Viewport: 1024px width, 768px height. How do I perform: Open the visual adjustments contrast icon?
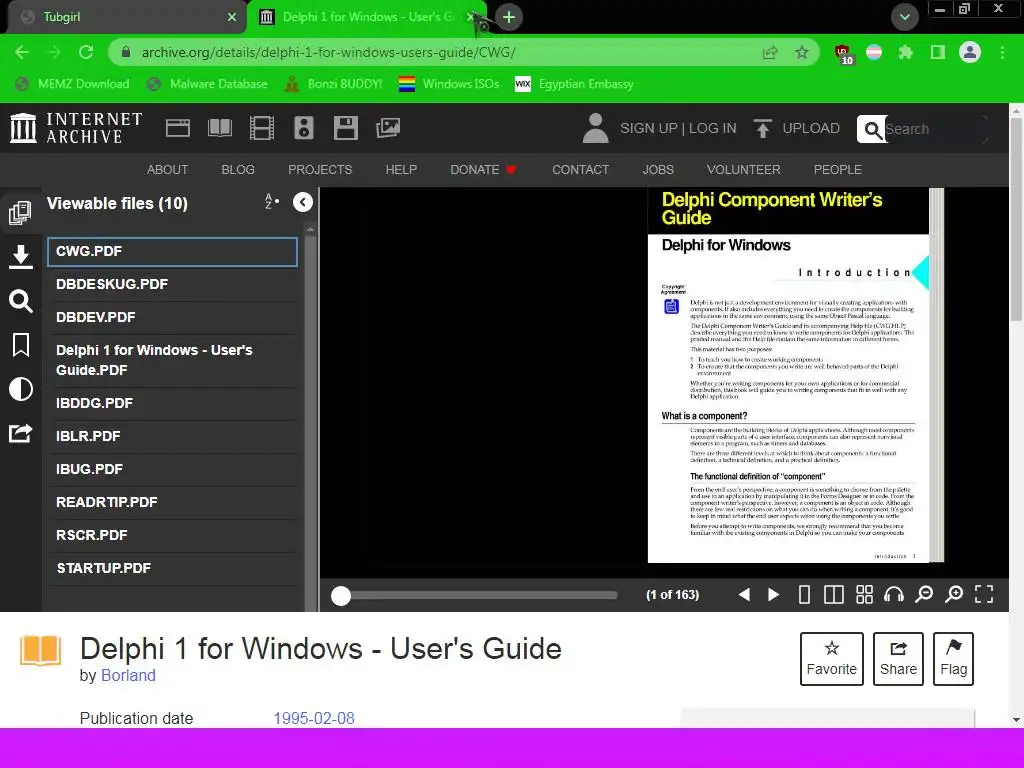[20, 389]
